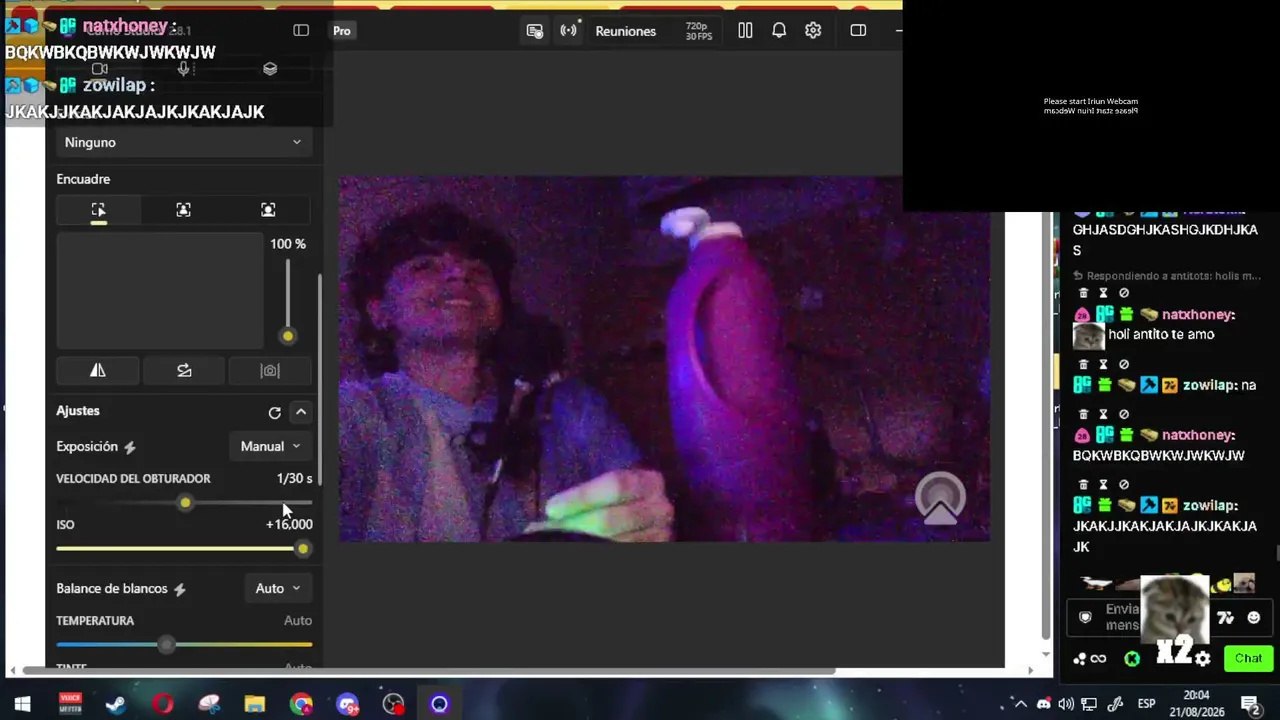Ban zowilap on the 'na' message

pos(1124,364)
